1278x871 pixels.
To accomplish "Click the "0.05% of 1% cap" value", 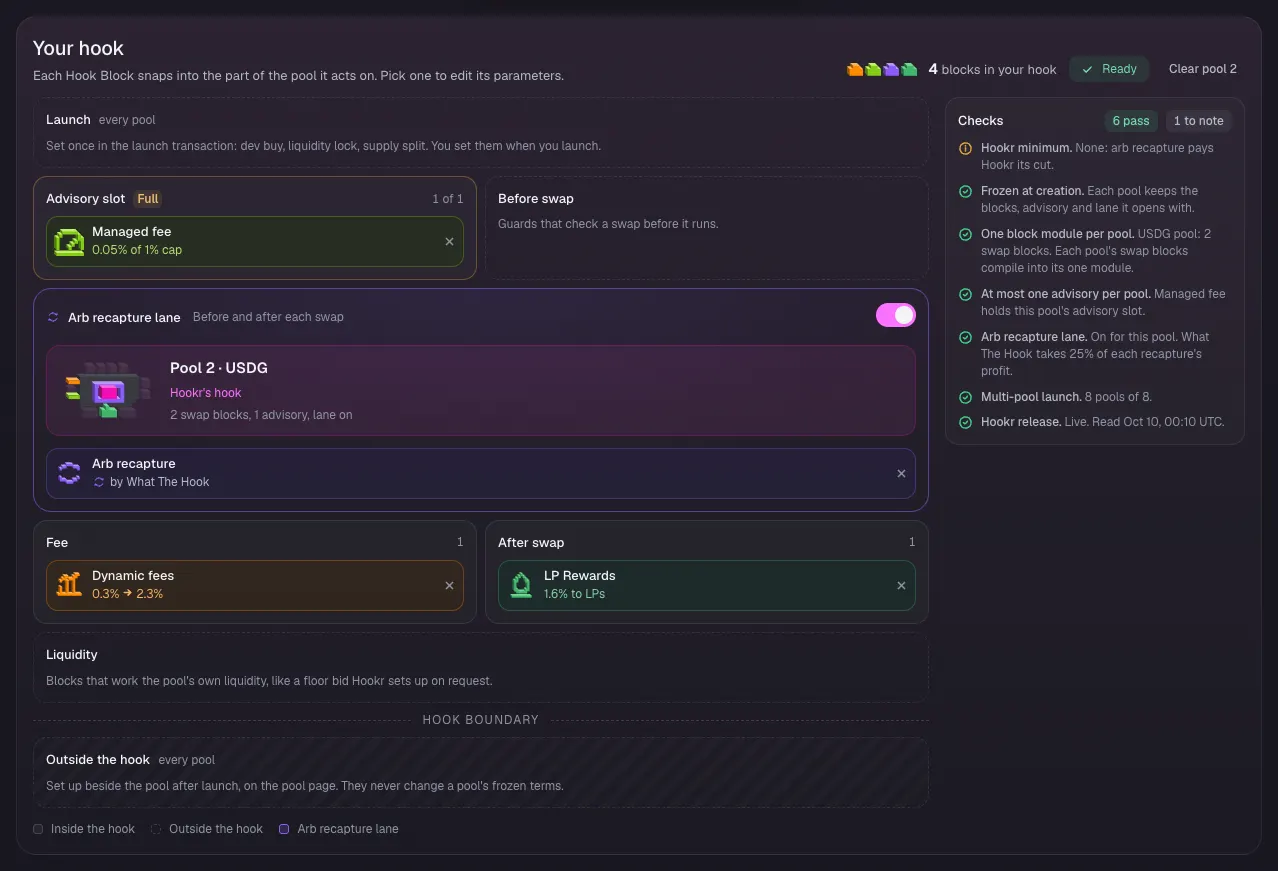I will (x=137, y=250).
